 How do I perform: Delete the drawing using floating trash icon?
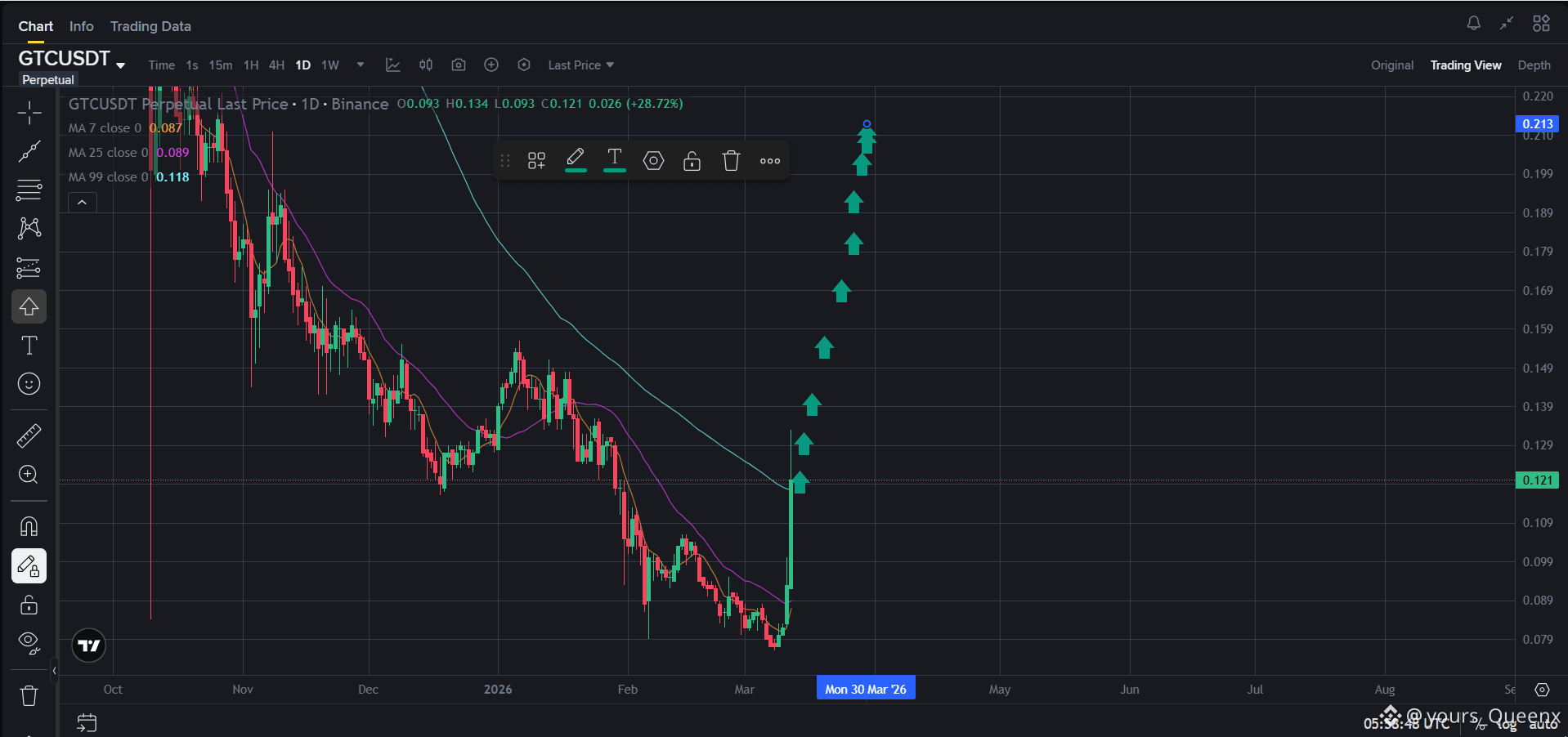(731, 161)
